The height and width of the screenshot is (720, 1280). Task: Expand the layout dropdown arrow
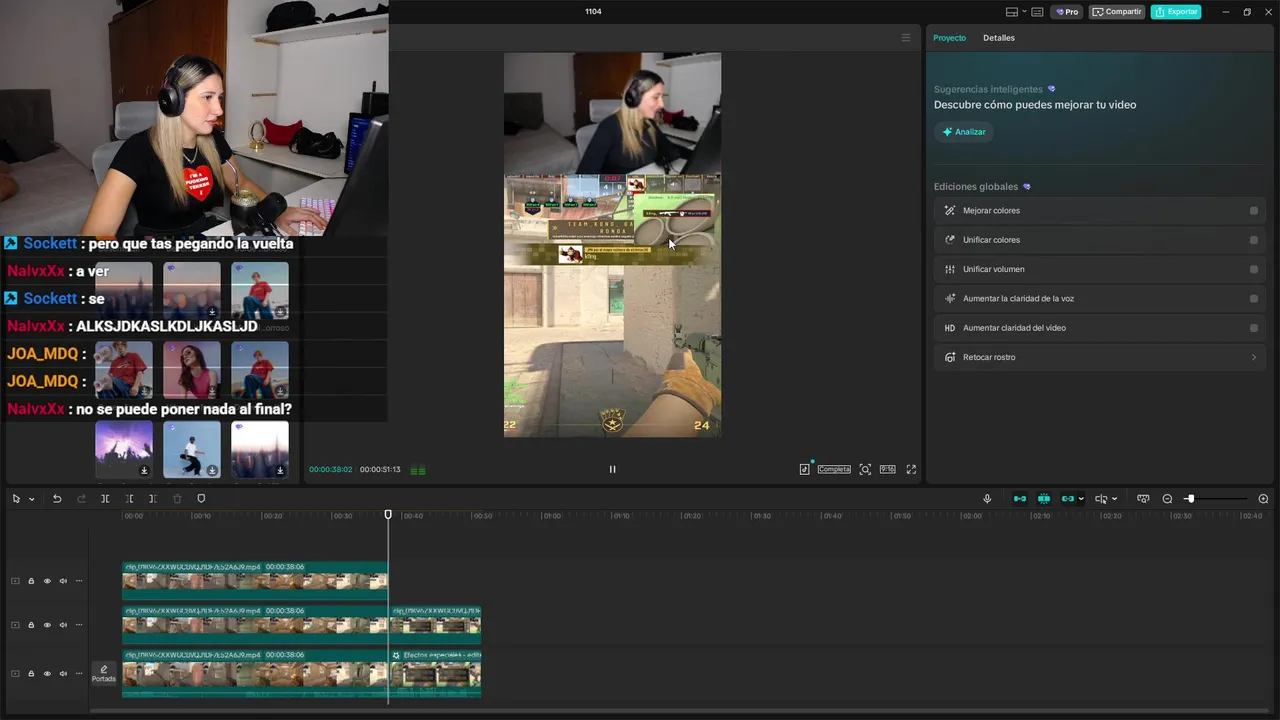1022,12
